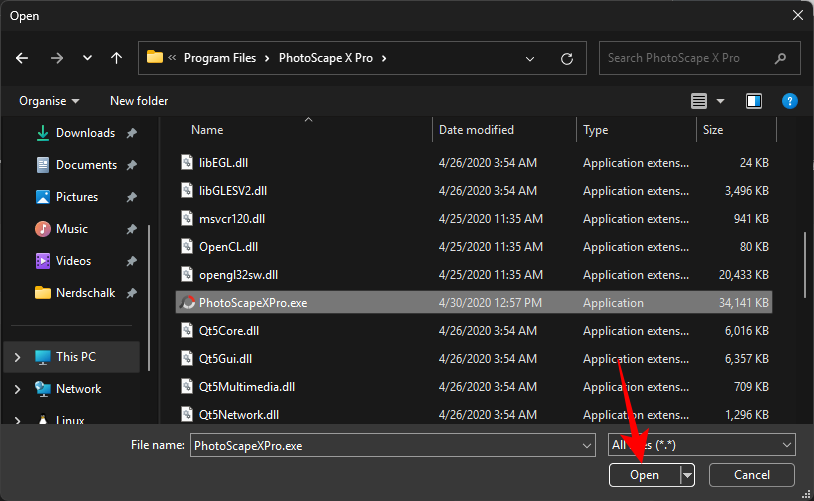This screenshot has width=814, height=501.
Task: Change the view layout icon
Action: click(x=699, y=101)
